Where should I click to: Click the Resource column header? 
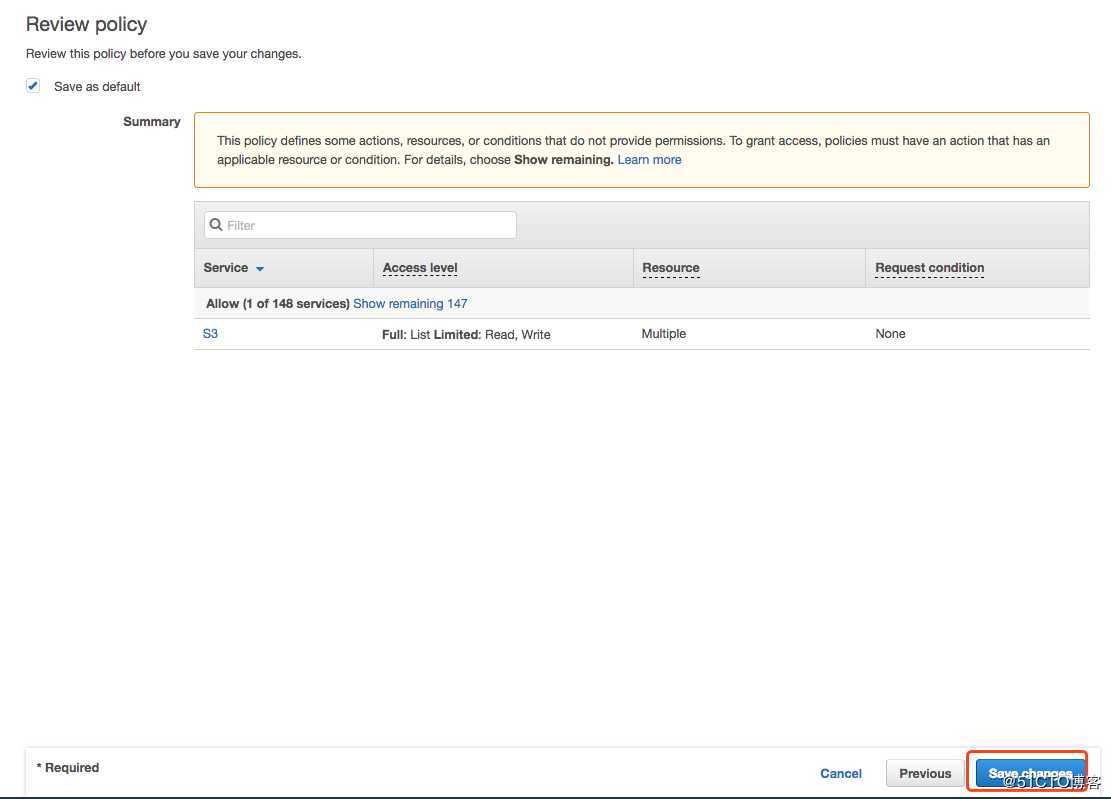(x=670, y=268)
